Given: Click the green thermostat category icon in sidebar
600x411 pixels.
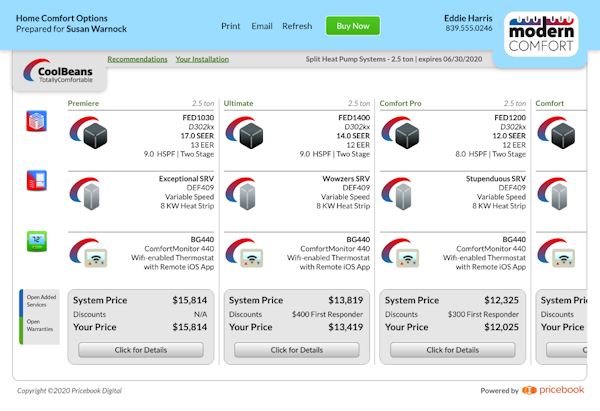Looking at the screenshot, I should click(35, 242).
